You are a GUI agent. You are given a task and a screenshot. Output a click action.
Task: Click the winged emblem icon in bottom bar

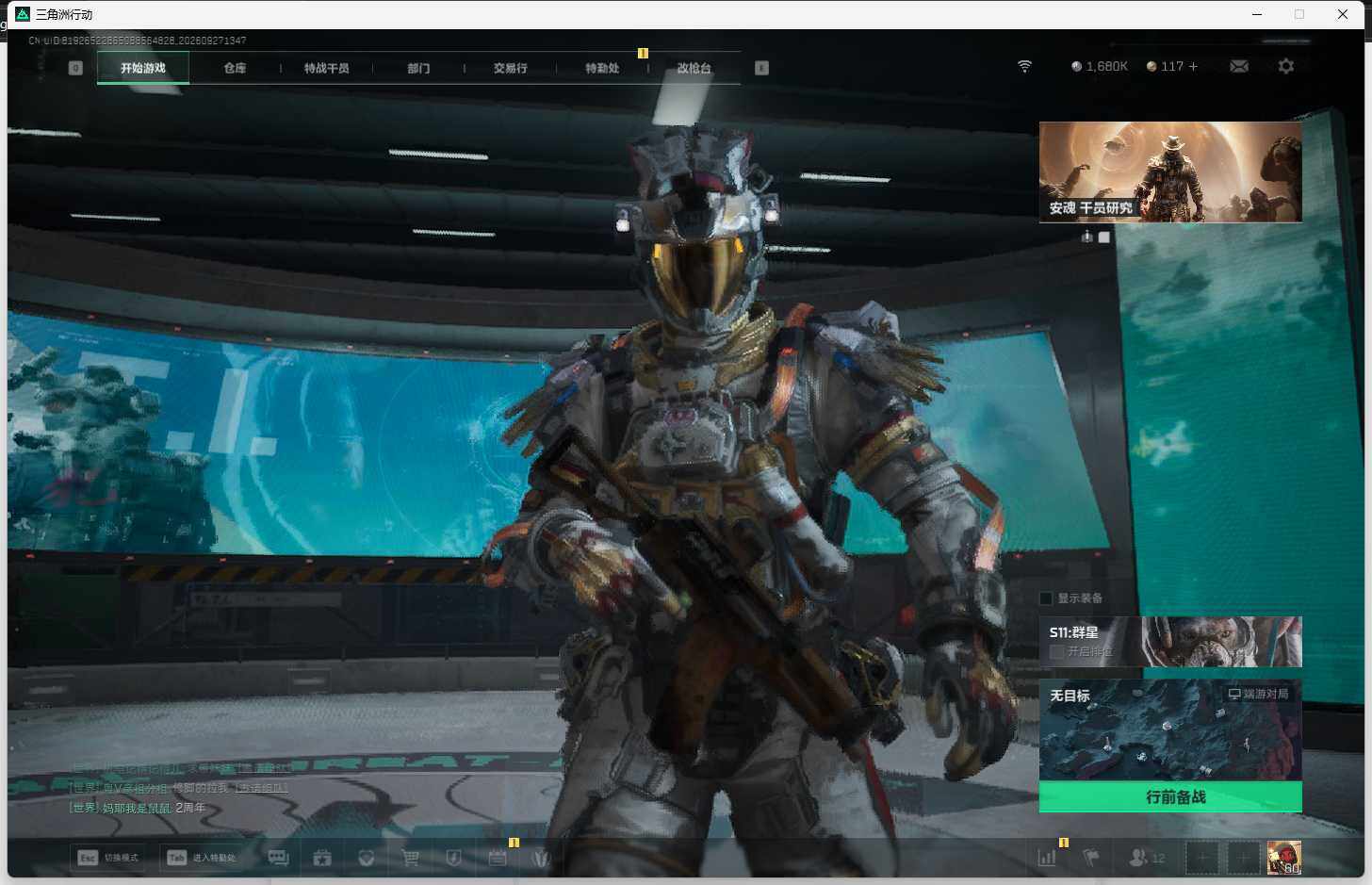tap(541, 858)
